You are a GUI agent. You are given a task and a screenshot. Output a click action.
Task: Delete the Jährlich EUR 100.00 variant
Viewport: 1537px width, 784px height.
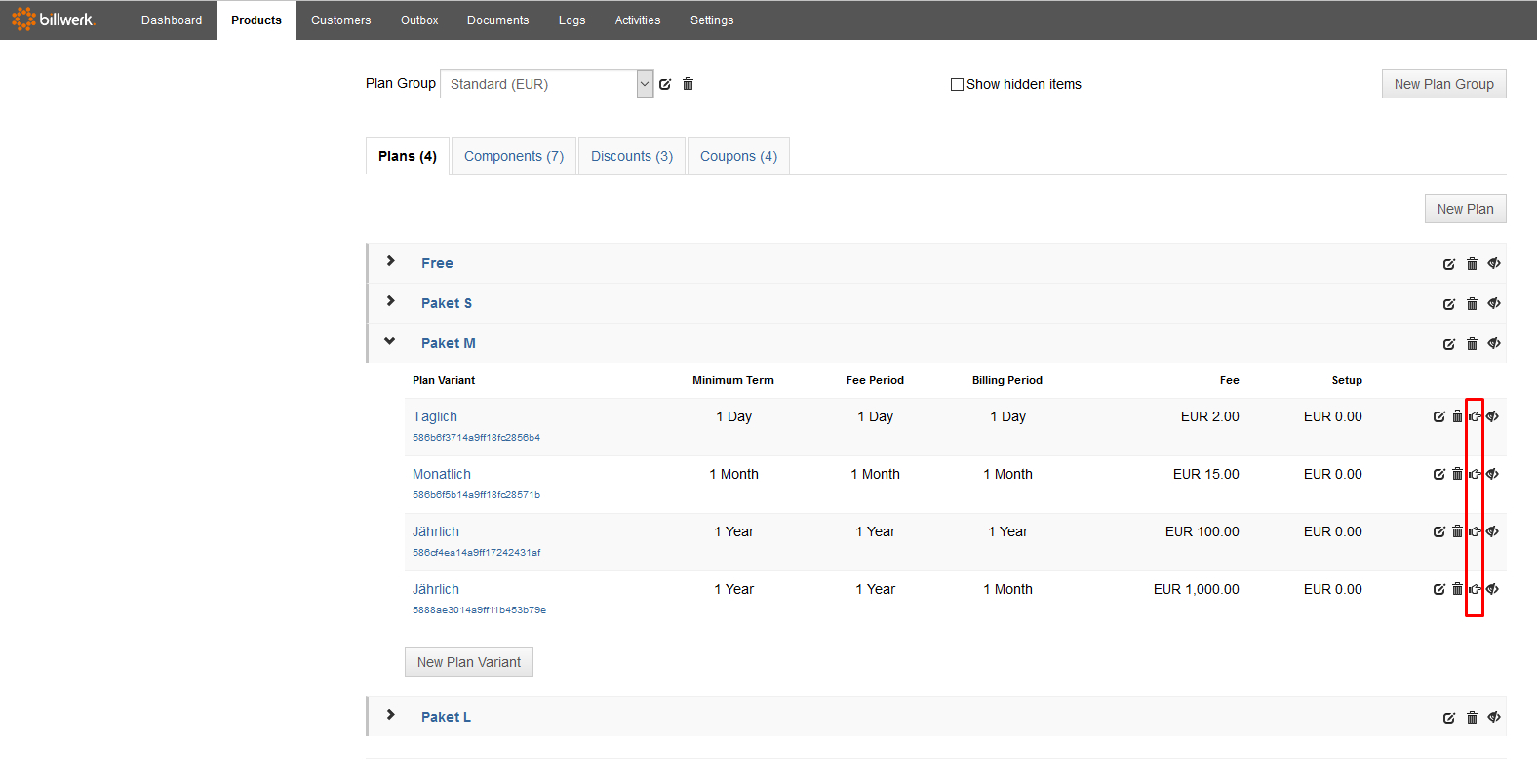tap(1457, 531)
